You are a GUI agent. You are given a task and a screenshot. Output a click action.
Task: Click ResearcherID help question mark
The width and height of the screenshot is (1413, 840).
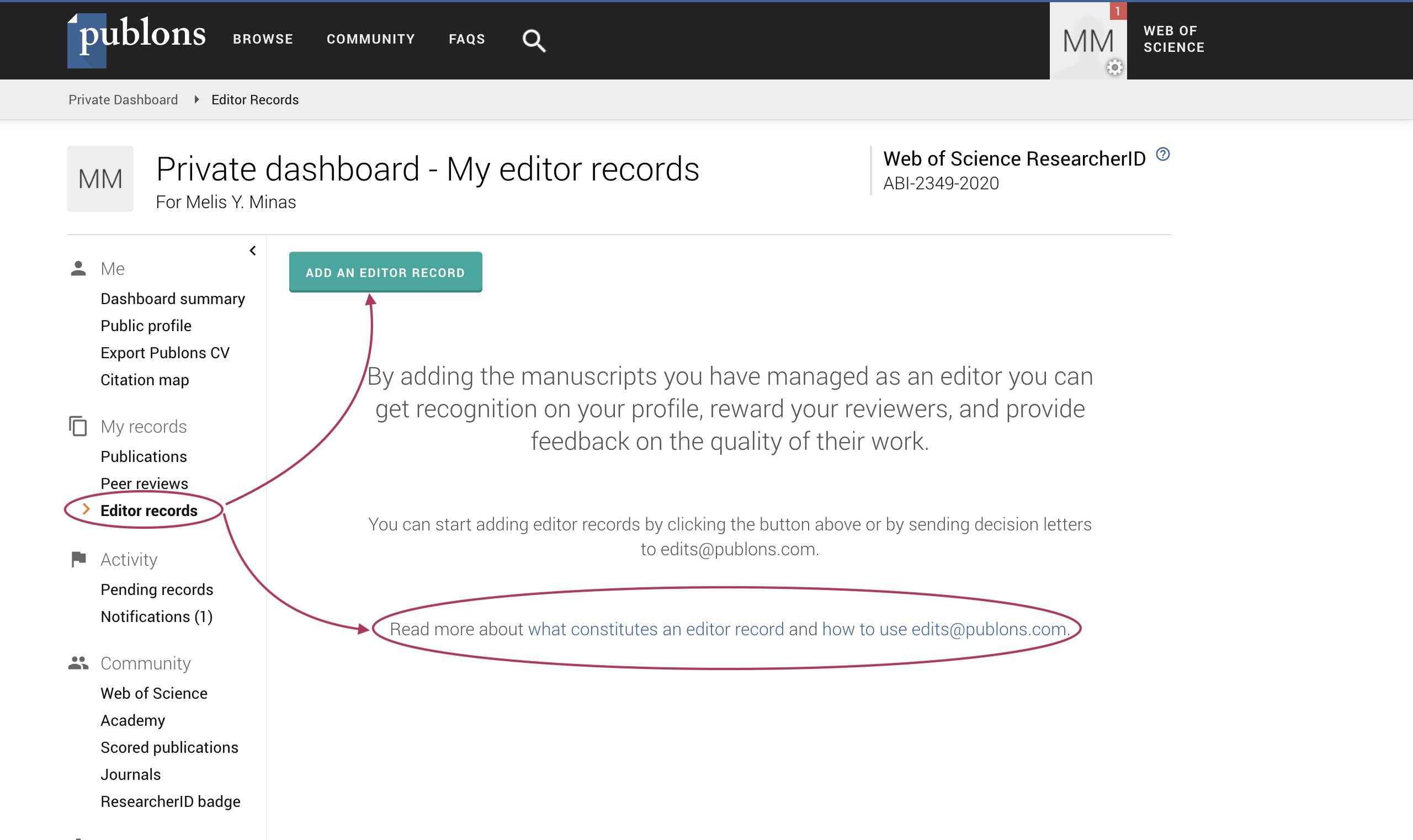pos(1162,154)
